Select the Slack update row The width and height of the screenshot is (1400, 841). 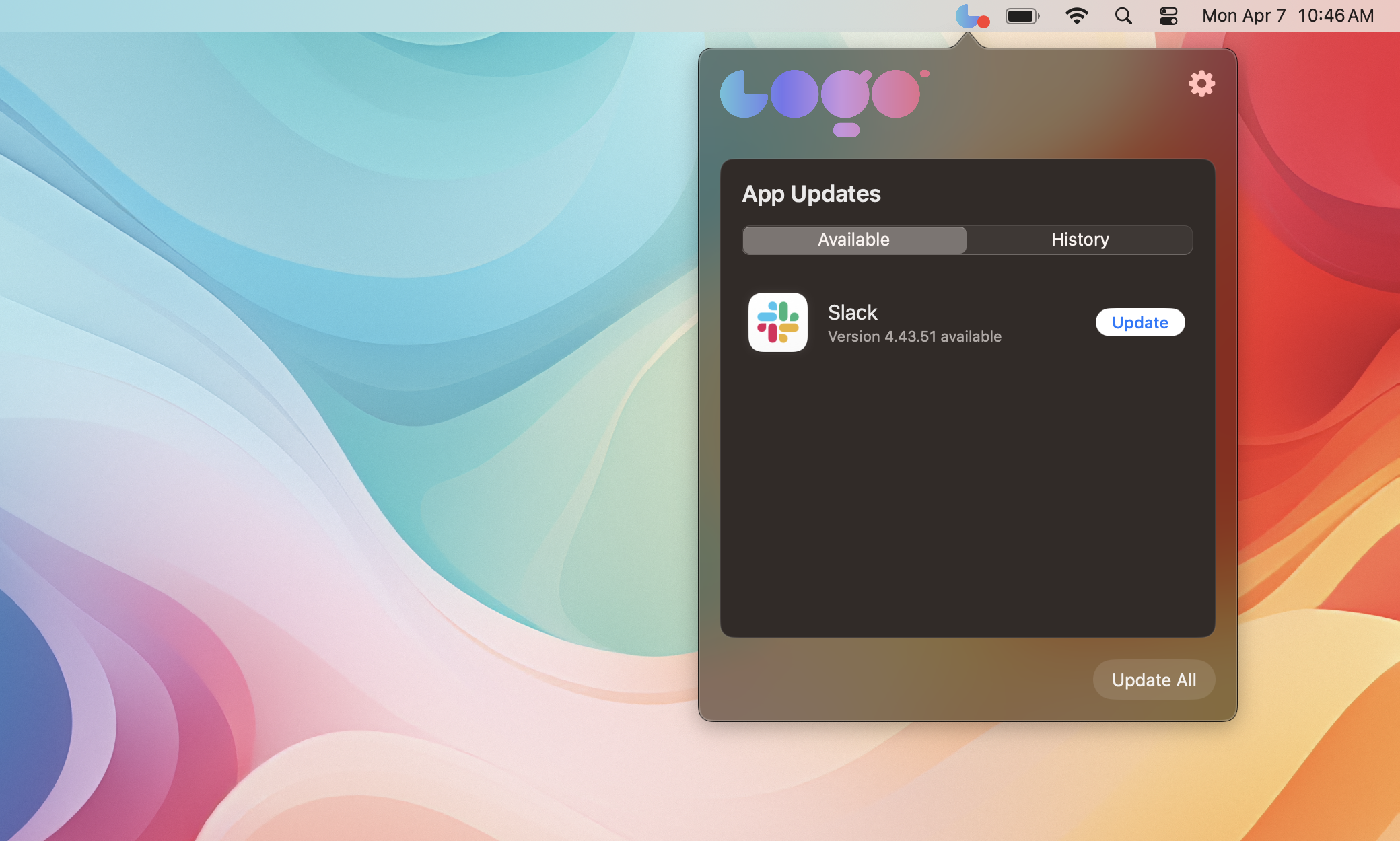point(942,322)
